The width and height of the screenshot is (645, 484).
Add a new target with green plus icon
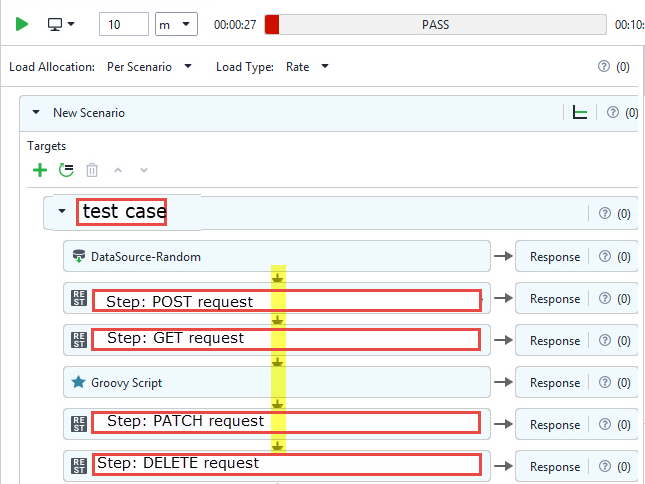coord(40,170)
